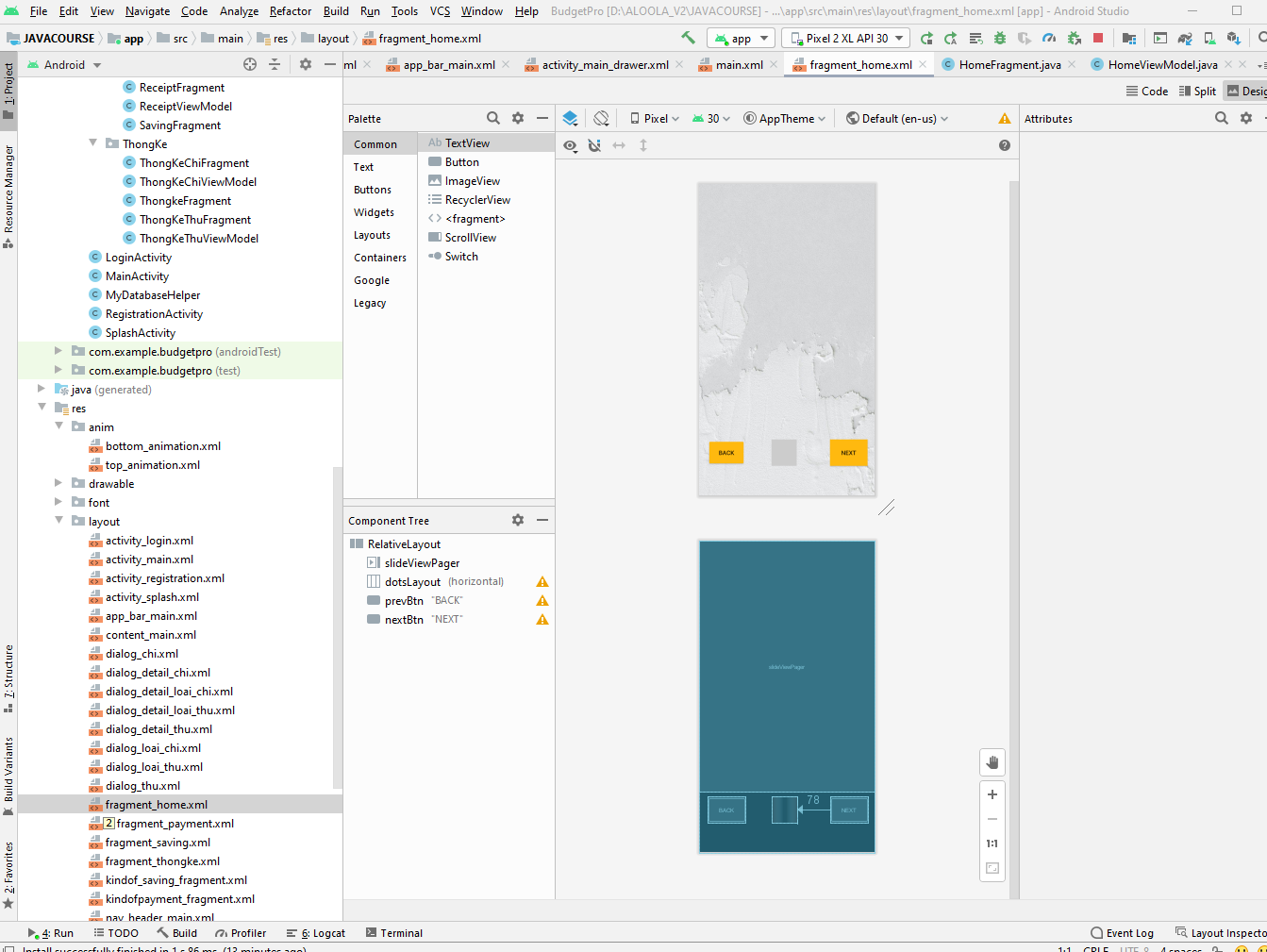Open the Terminal tool window
The width and height of the screenshot is (1267, 952).
394,933
